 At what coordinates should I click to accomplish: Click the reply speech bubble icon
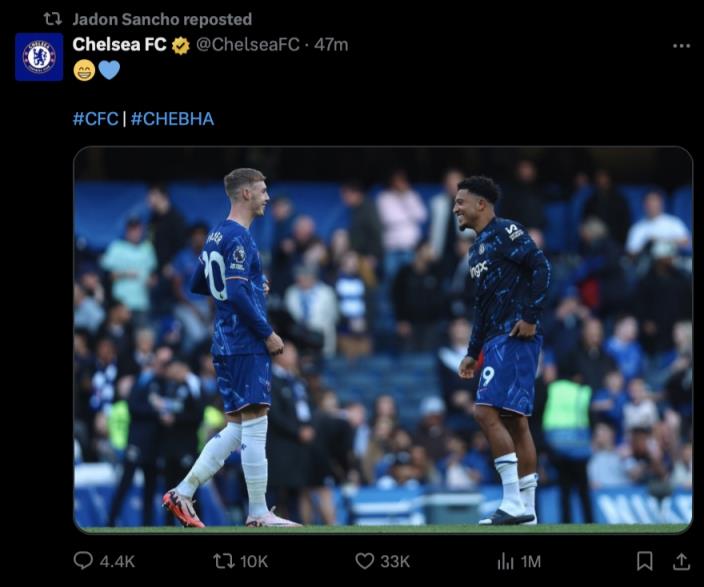click(84, 561)
